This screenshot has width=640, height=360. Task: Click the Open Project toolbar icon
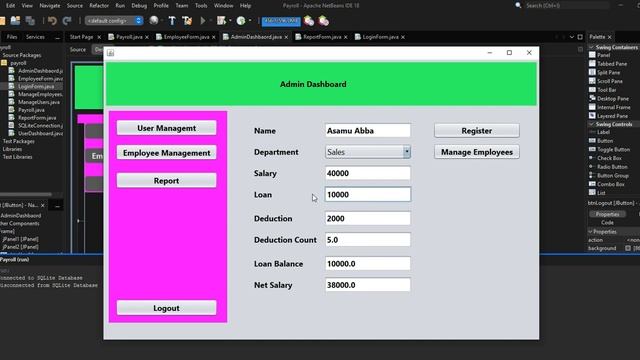[x=16, y=21]
